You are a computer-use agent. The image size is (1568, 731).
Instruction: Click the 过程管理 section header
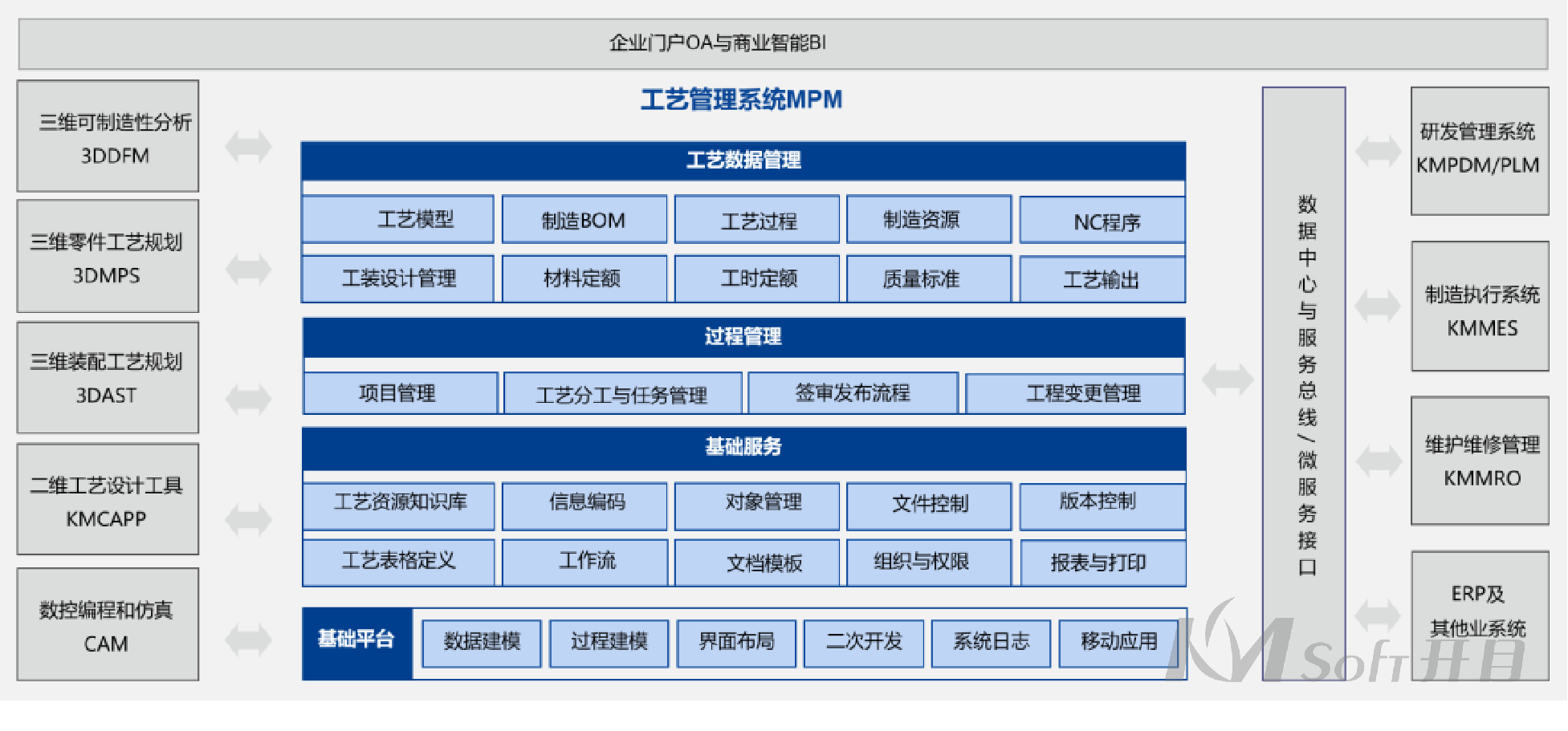click(x=743, y=336)
